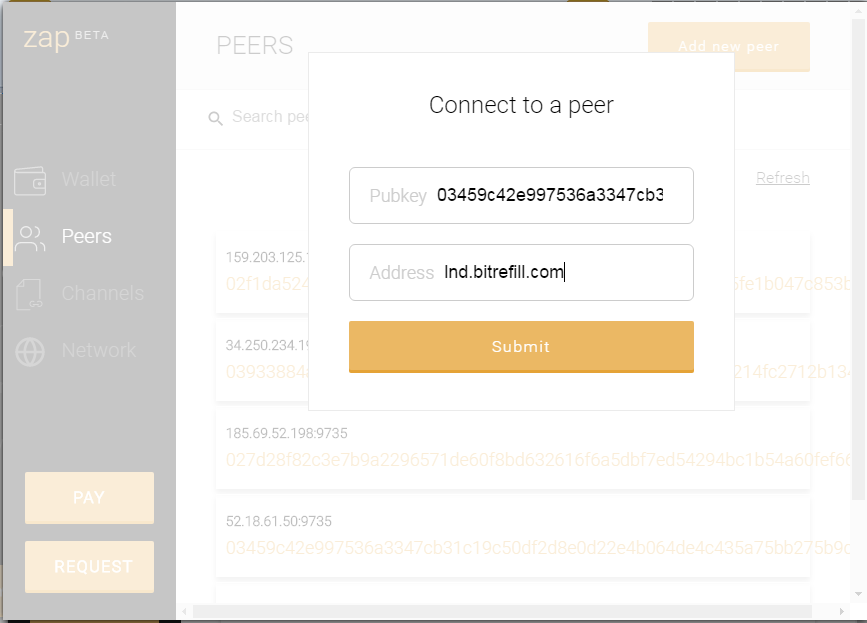
Task: Select Peers in the sidebar
Action: point(86,237)
